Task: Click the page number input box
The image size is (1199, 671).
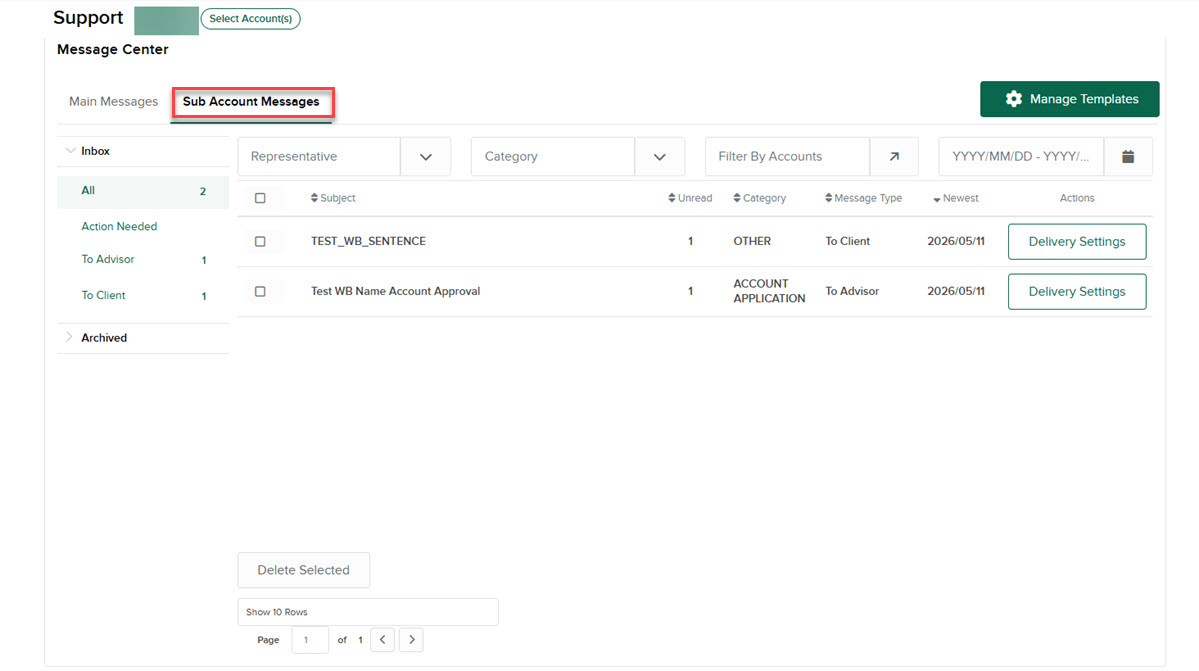Action: point(310,640)
